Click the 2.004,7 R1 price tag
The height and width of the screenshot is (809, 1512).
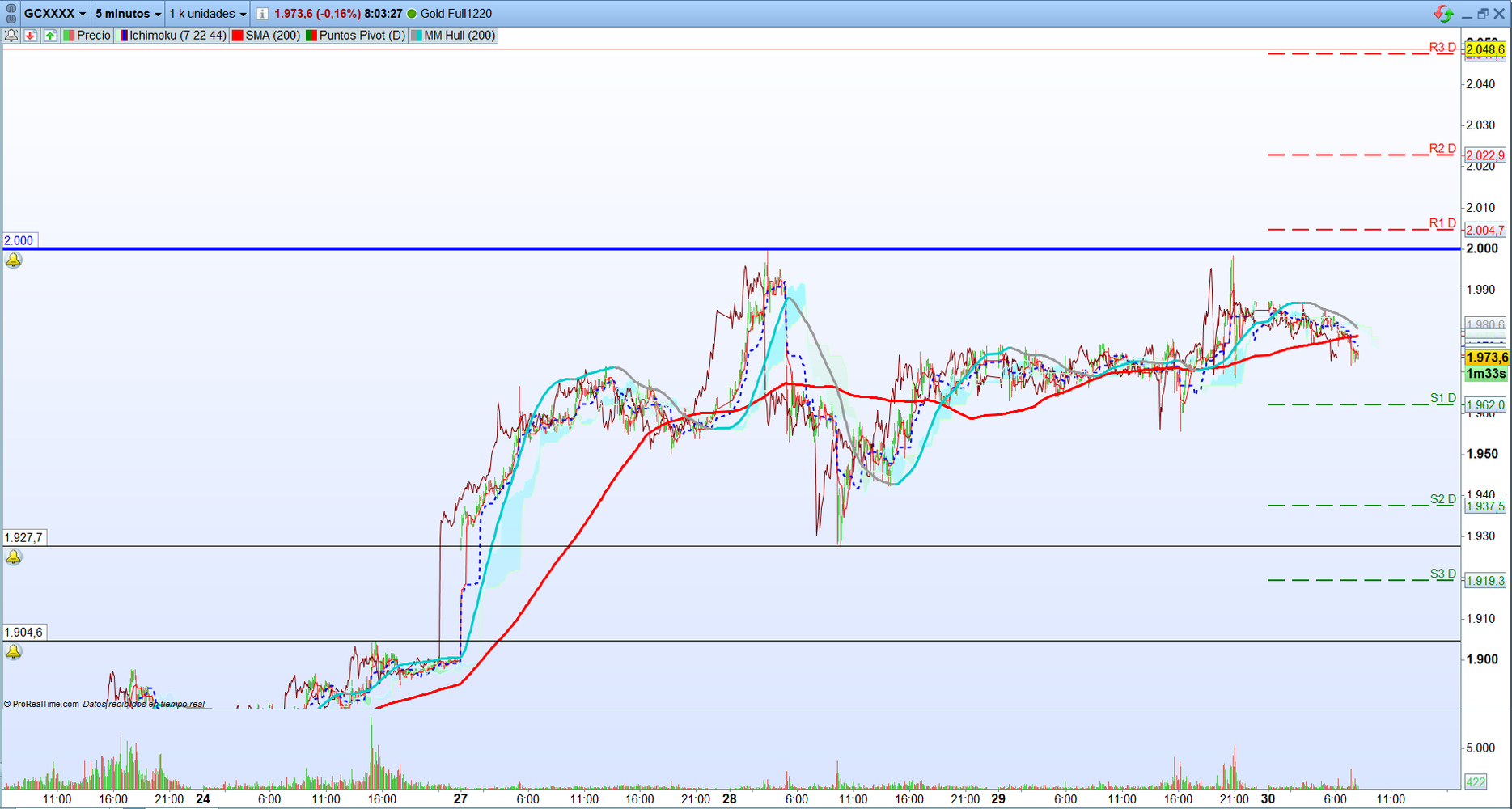pyautogui.click(x=1485, y=230)
